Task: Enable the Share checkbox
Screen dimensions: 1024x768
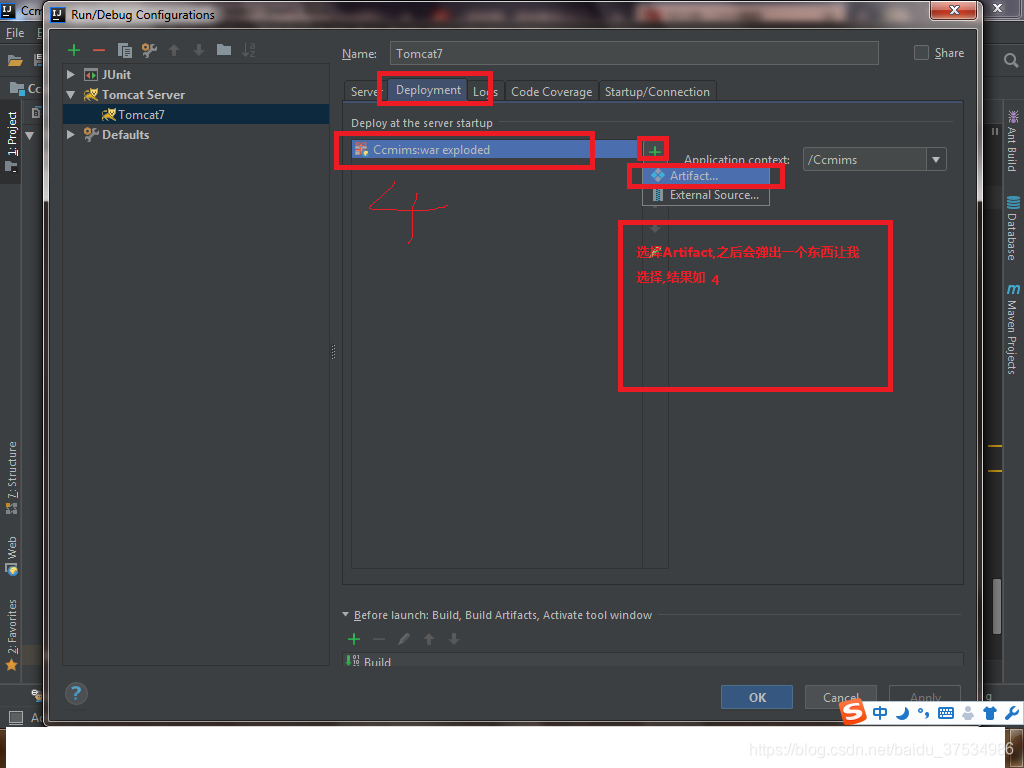Action: click(921, 53)
